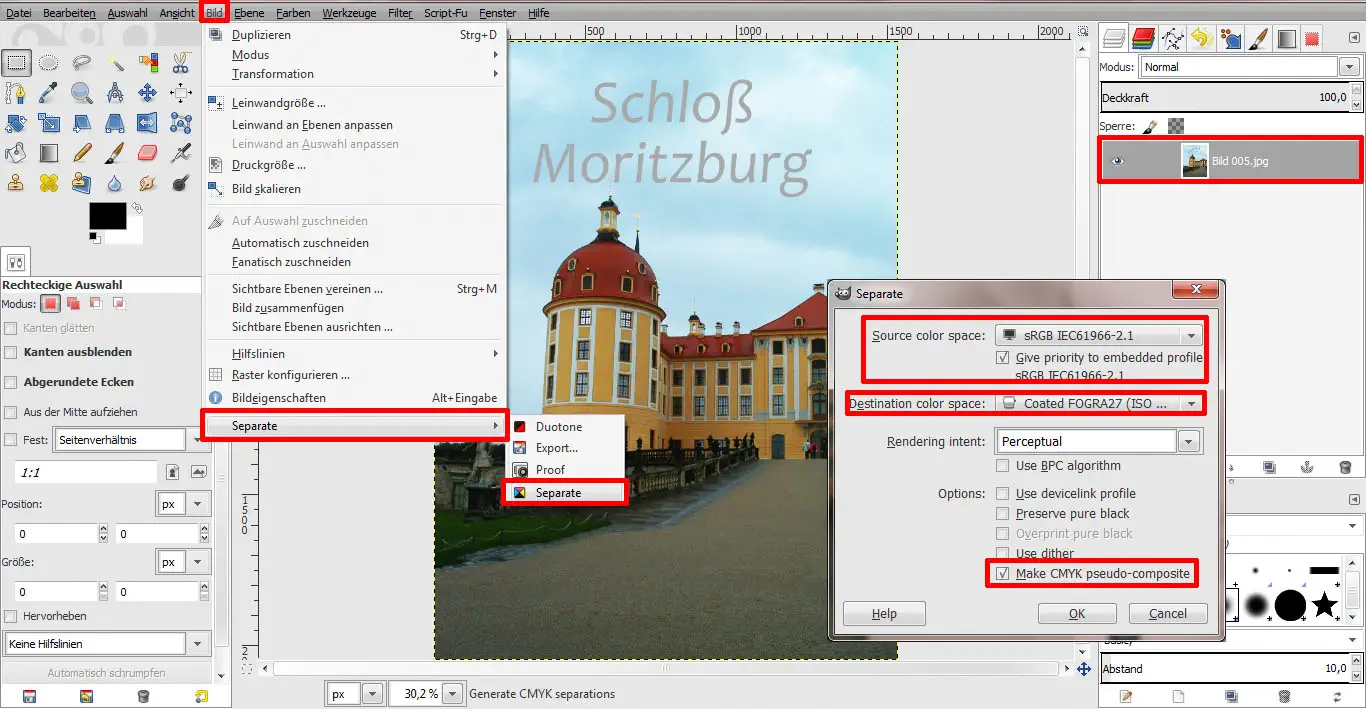Open the Channels tab in the dock

1144,39
